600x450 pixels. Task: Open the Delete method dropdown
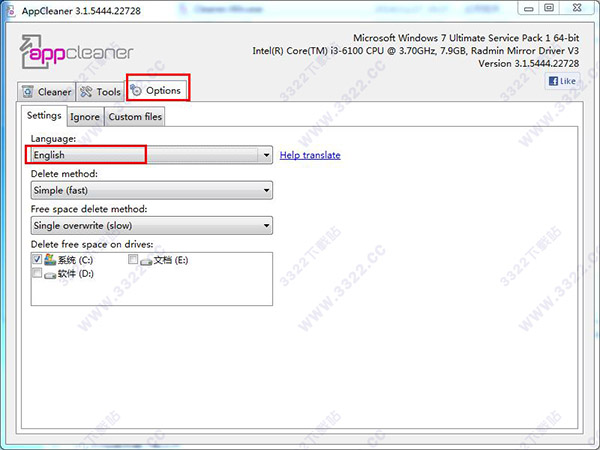(152, 190)
